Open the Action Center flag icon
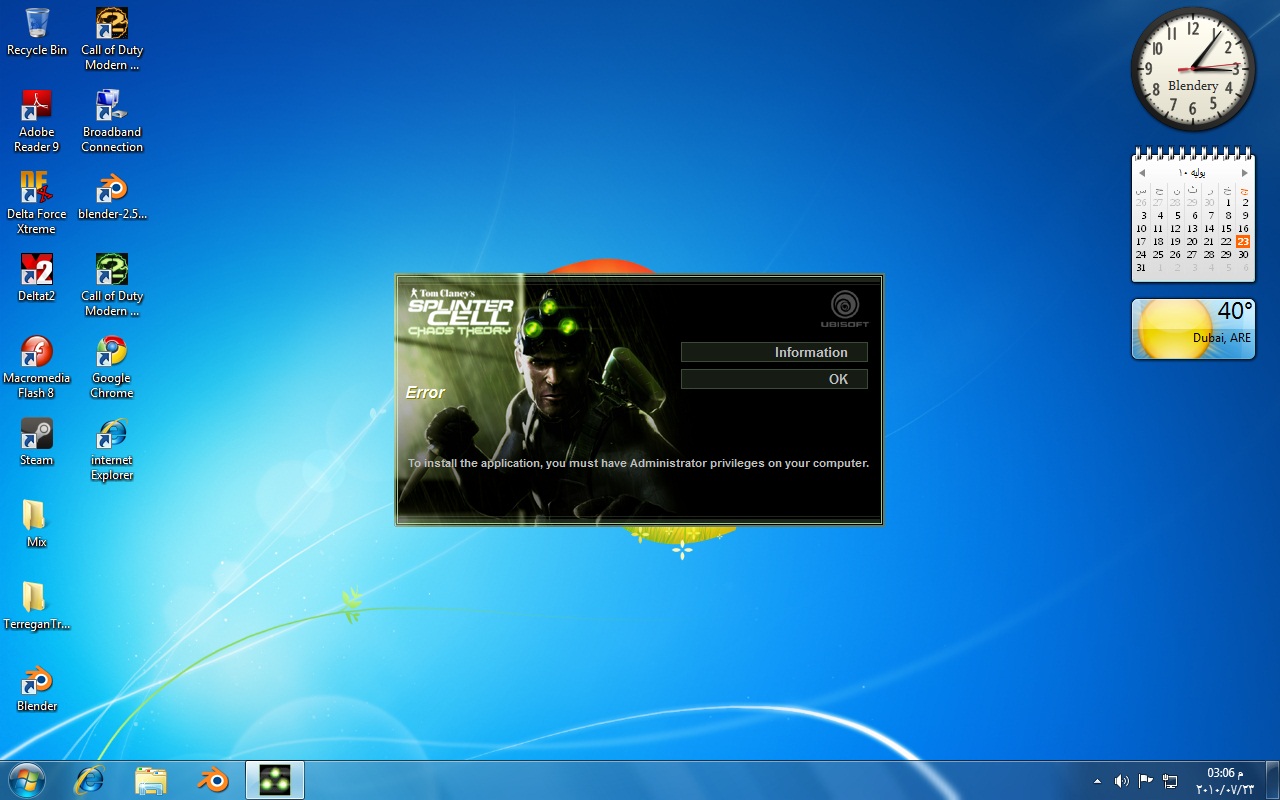The height and width of the screenshot is (800, 1280). (1145, 781)
